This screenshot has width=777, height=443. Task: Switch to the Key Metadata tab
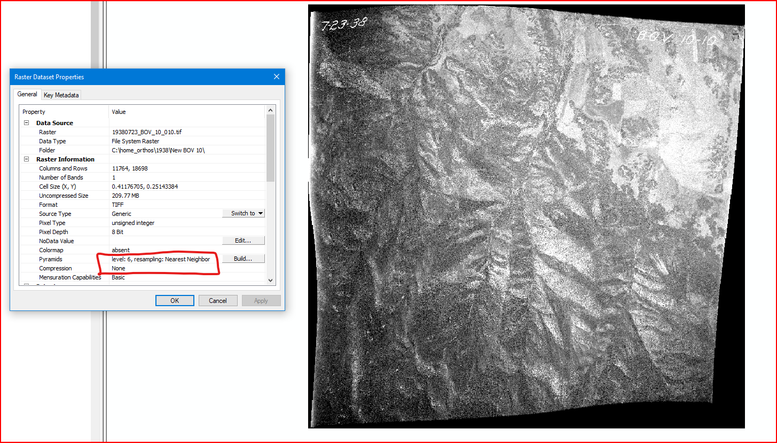61,95
